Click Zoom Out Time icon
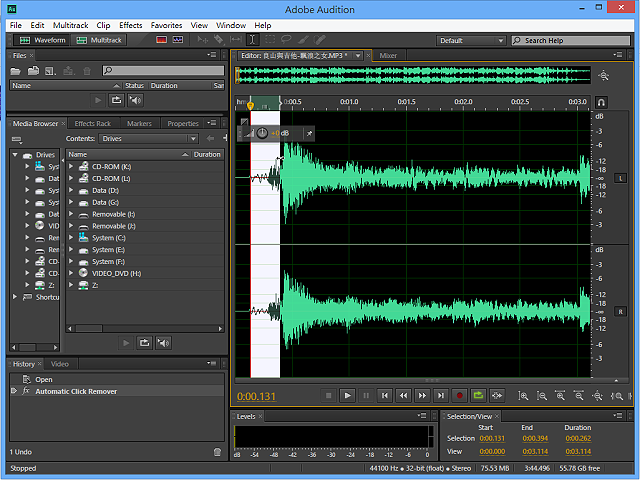The height and width of the screenshot is (480, 640). (579, 396)
